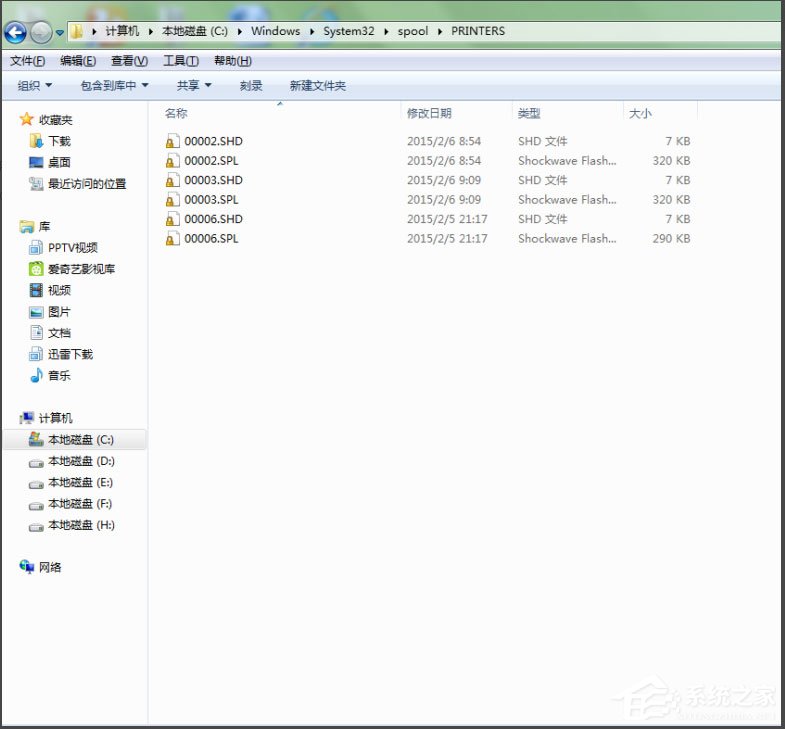Screen dimensions: 785x729
Task: Click the back navigation arrow button
Action: tap(15, 32)
